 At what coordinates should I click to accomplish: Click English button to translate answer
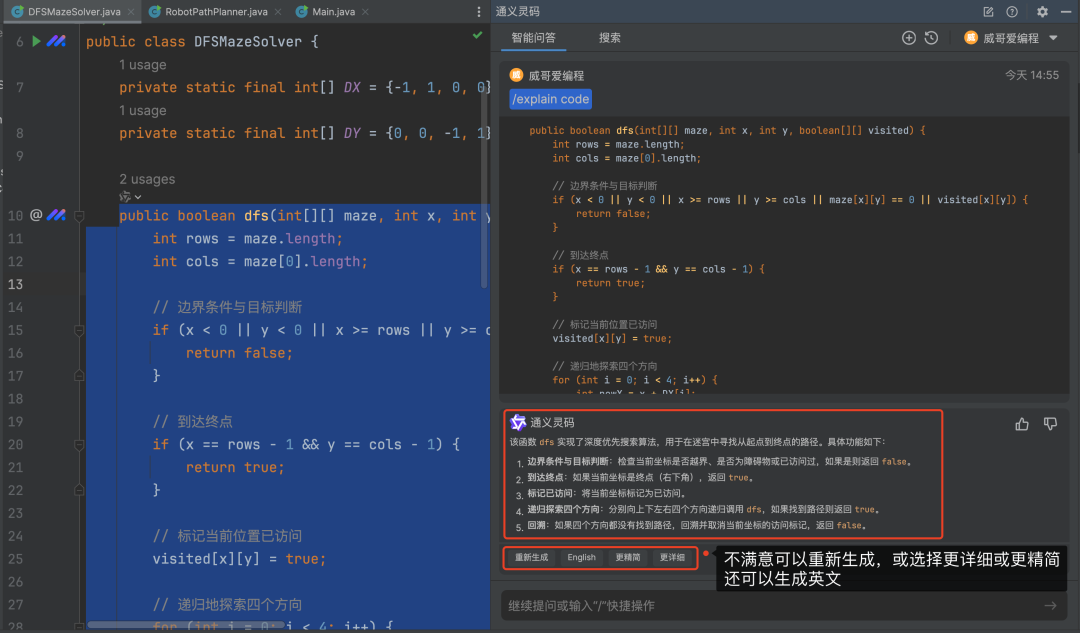pos(581,557)
